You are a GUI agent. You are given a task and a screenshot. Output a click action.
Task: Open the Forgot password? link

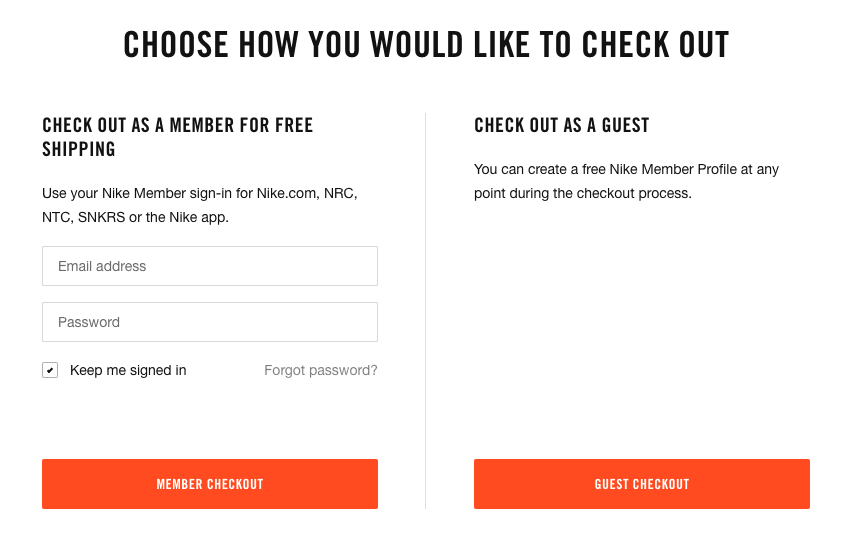tap(320, 370)
